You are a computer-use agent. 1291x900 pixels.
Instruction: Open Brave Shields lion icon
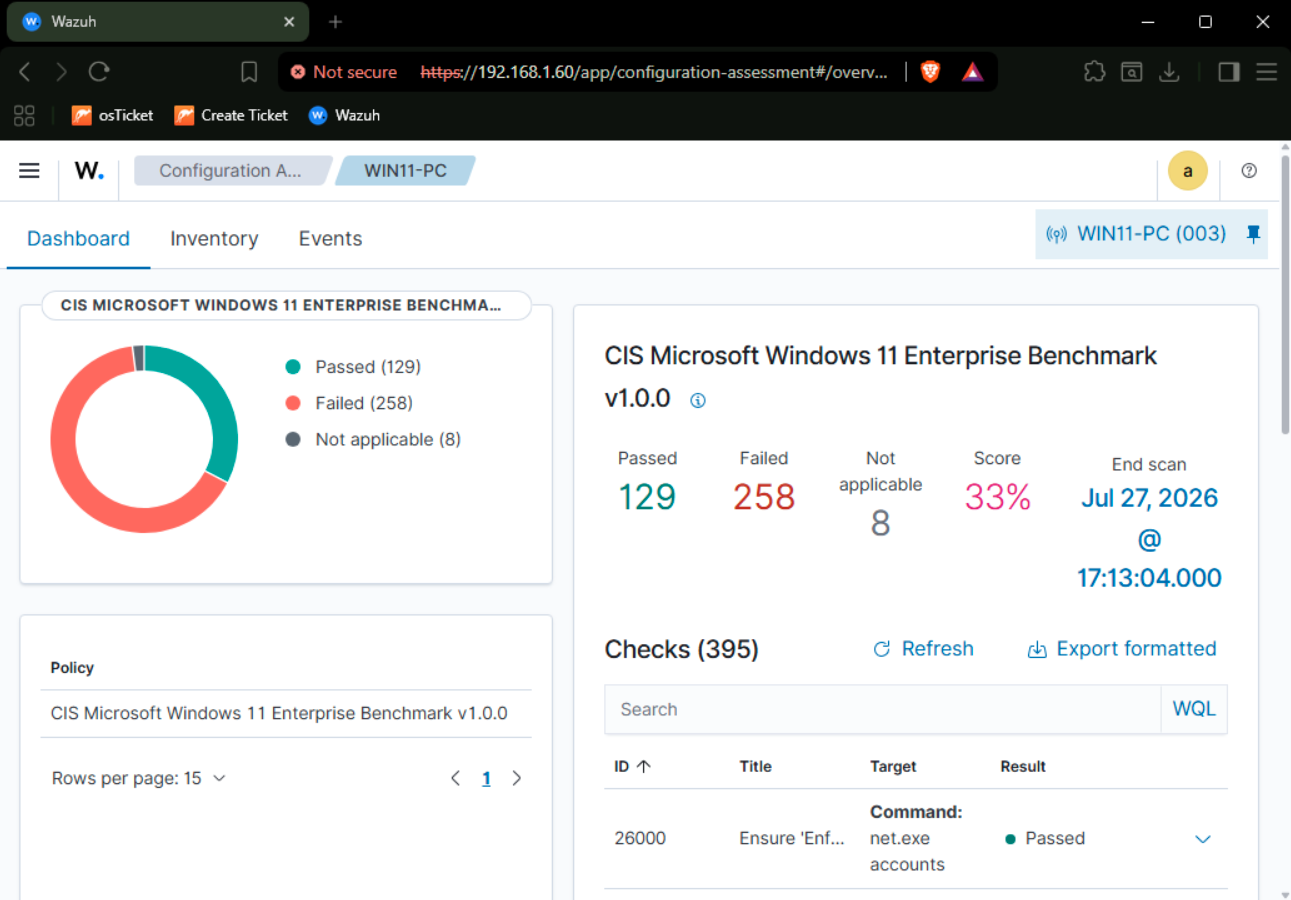(x=930, y=72)
